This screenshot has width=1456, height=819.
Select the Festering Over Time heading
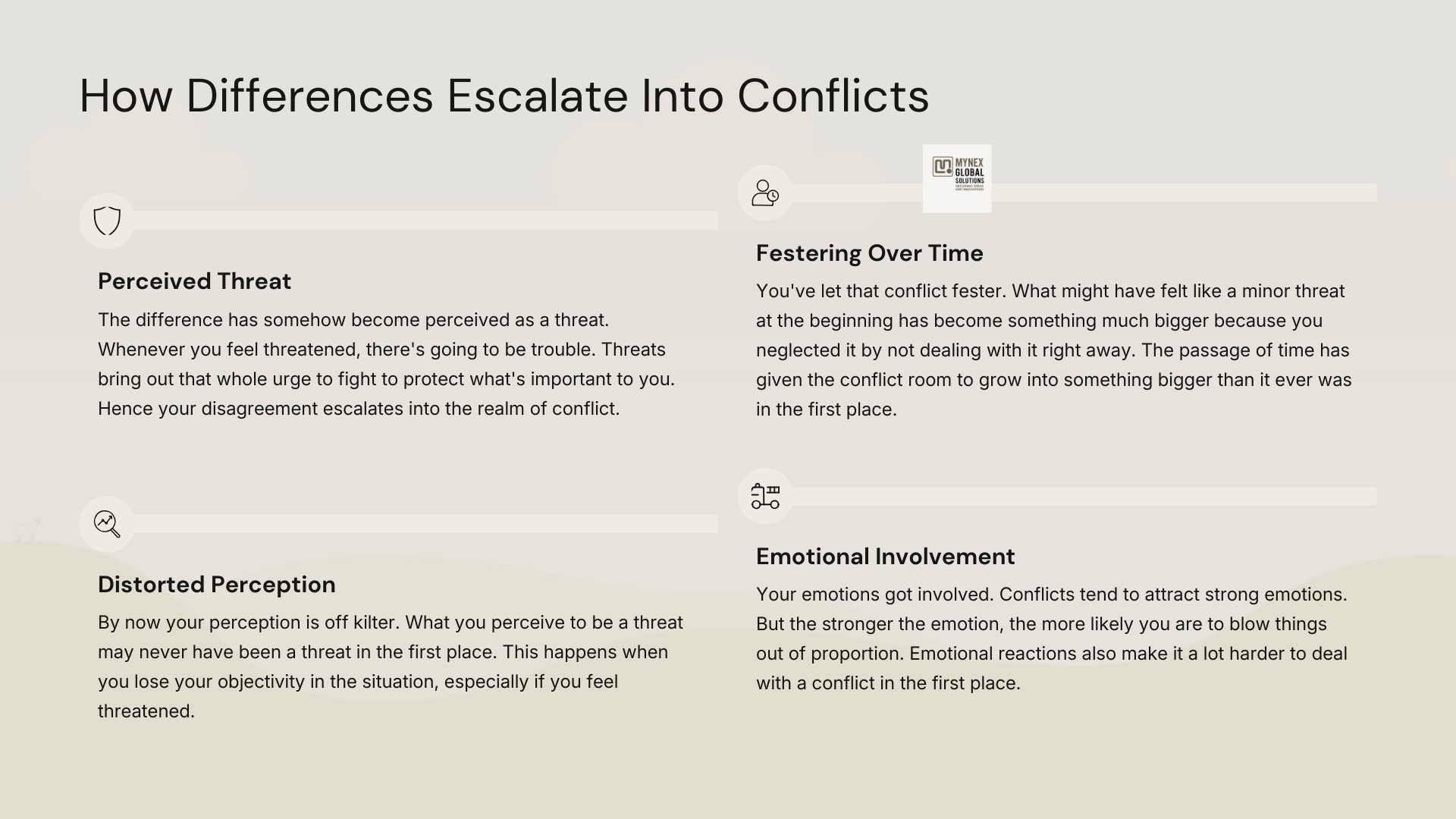(x=869, y=253)
